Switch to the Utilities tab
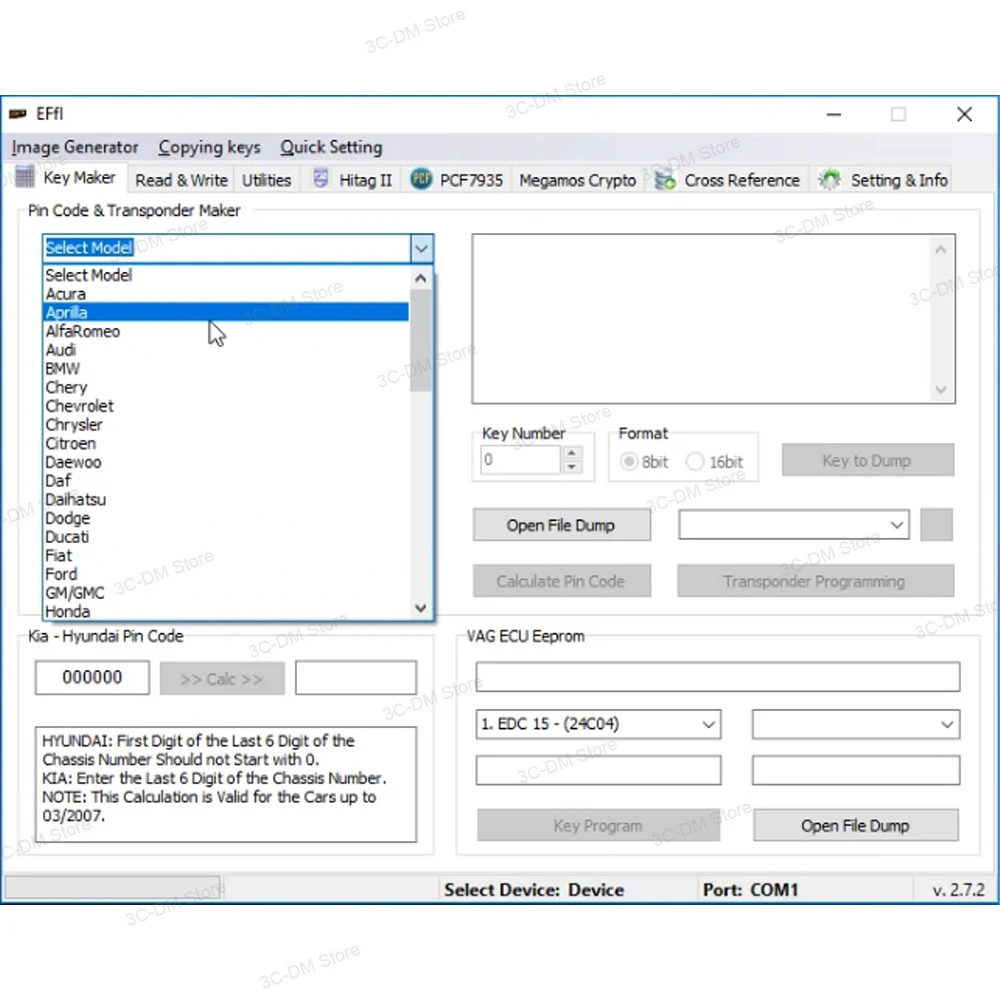This screenshot has height=1000, width=1000. pyautogui.click(x=266, y=180)
